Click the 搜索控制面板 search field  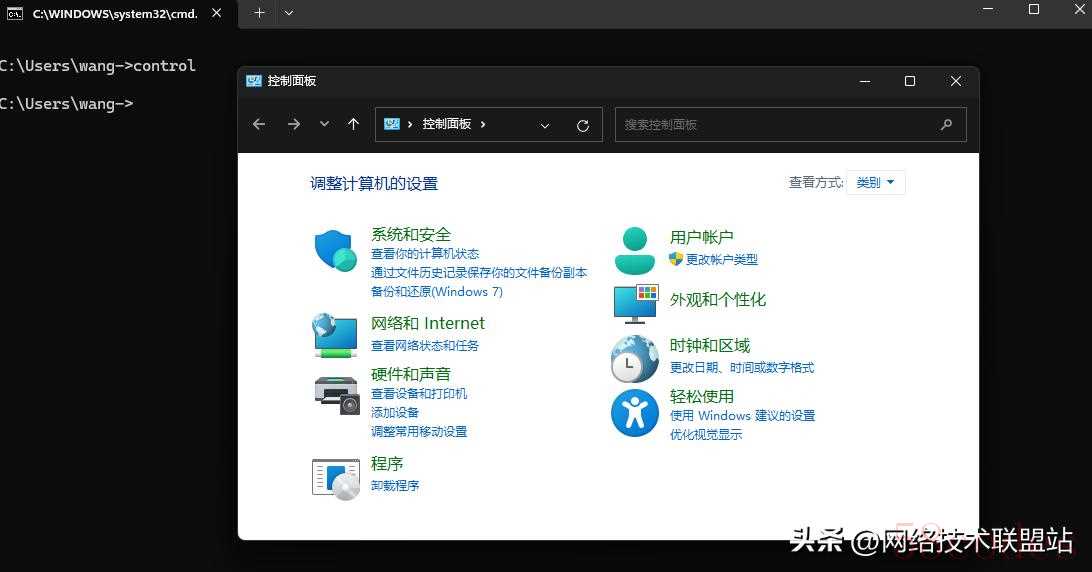[778, 125]
